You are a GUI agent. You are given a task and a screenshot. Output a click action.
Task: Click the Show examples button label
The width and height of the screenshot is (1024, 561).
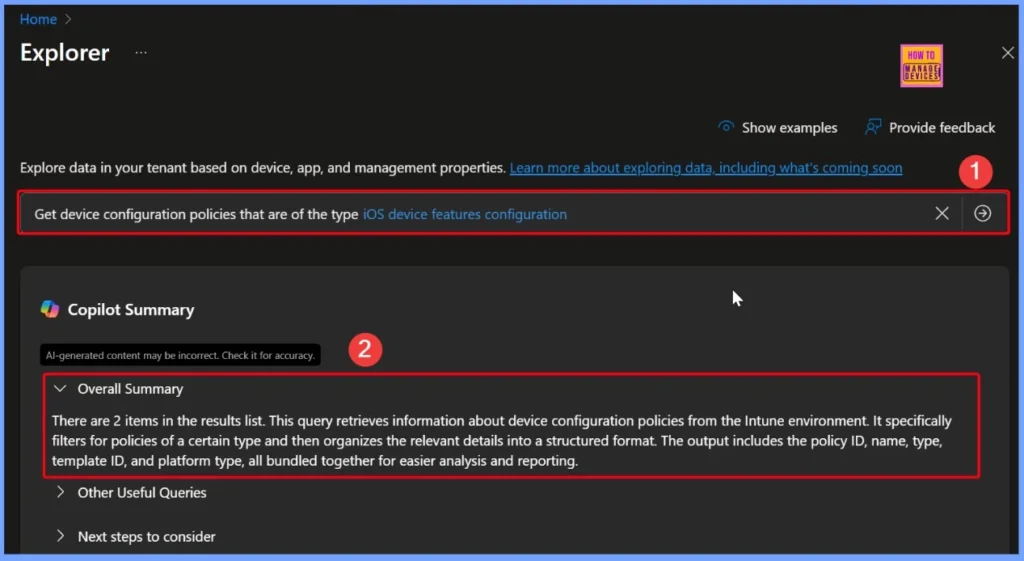pos(789,128)
